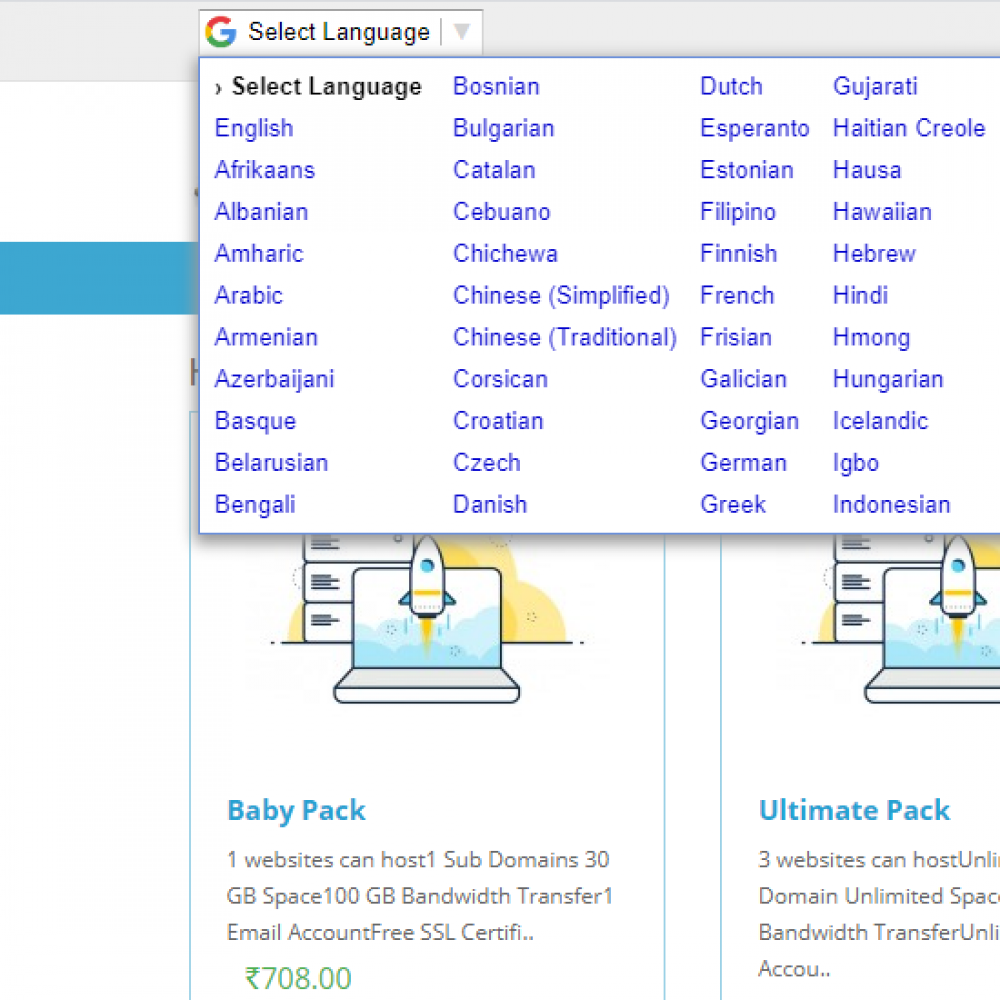The height and width of the screenshot is (1000, 1000).
Task: Choose Arabic translation
Action: (248, 295)
